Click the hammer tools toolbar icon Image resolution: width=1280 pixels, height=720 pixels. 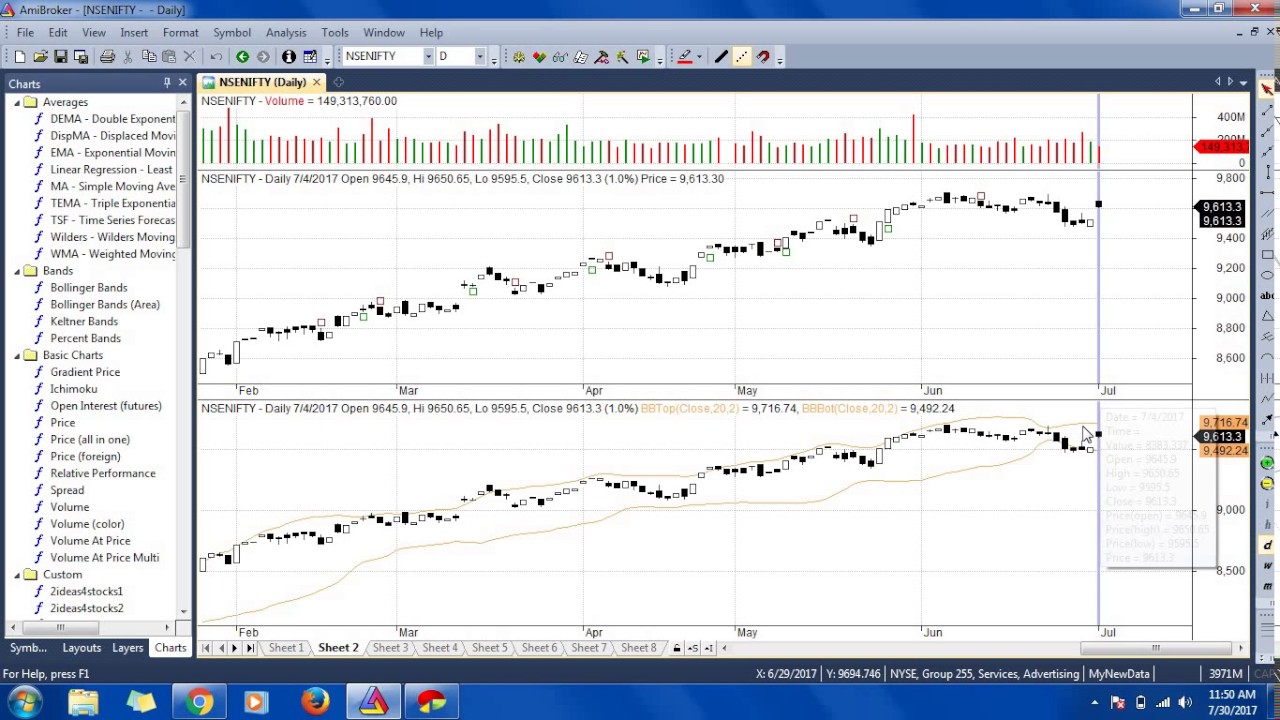click(x=602, y=57)
